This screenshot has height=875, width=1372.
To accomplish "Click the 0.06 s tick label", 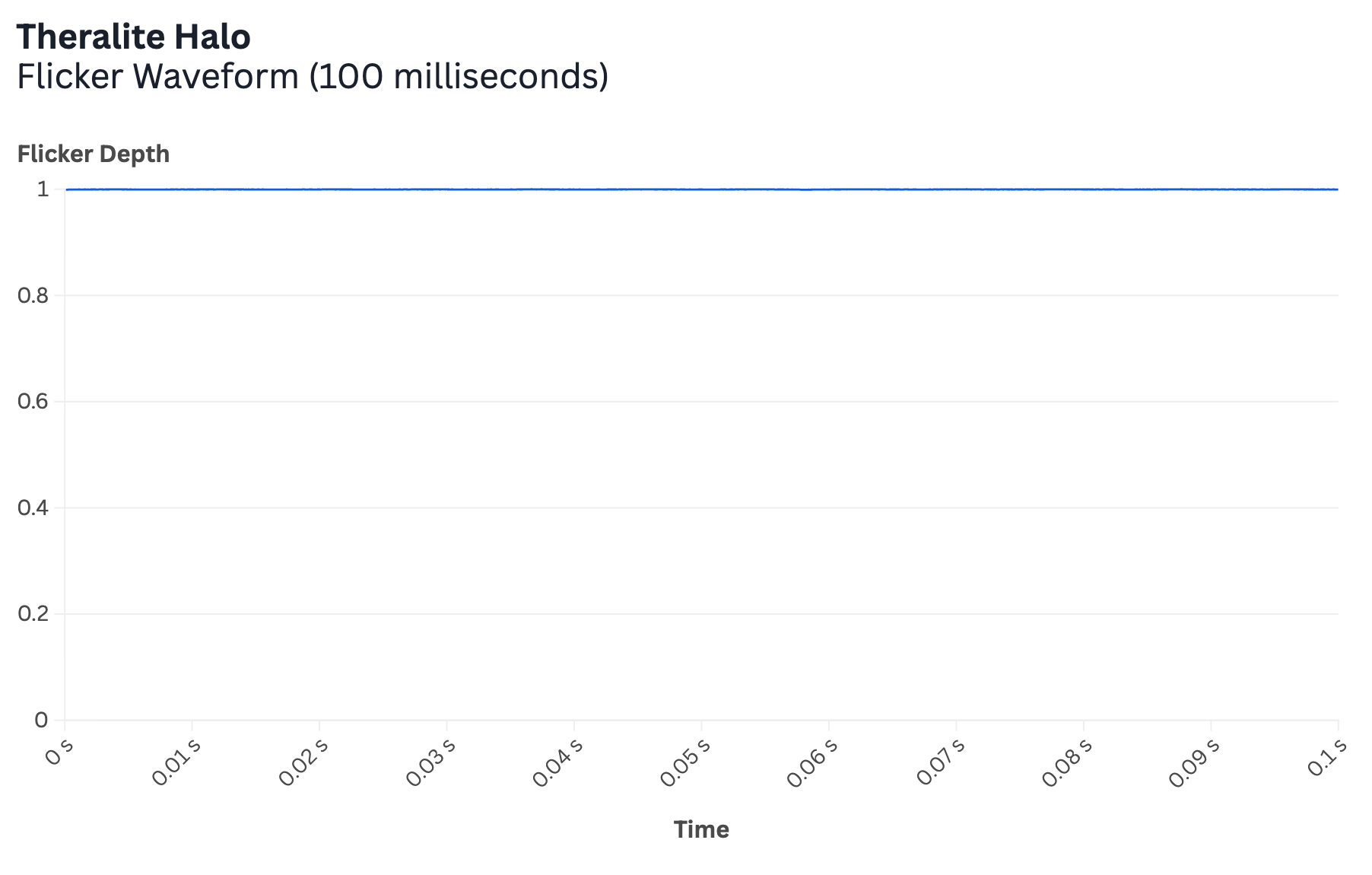I will pyautogui.click(x=812, y=761).
